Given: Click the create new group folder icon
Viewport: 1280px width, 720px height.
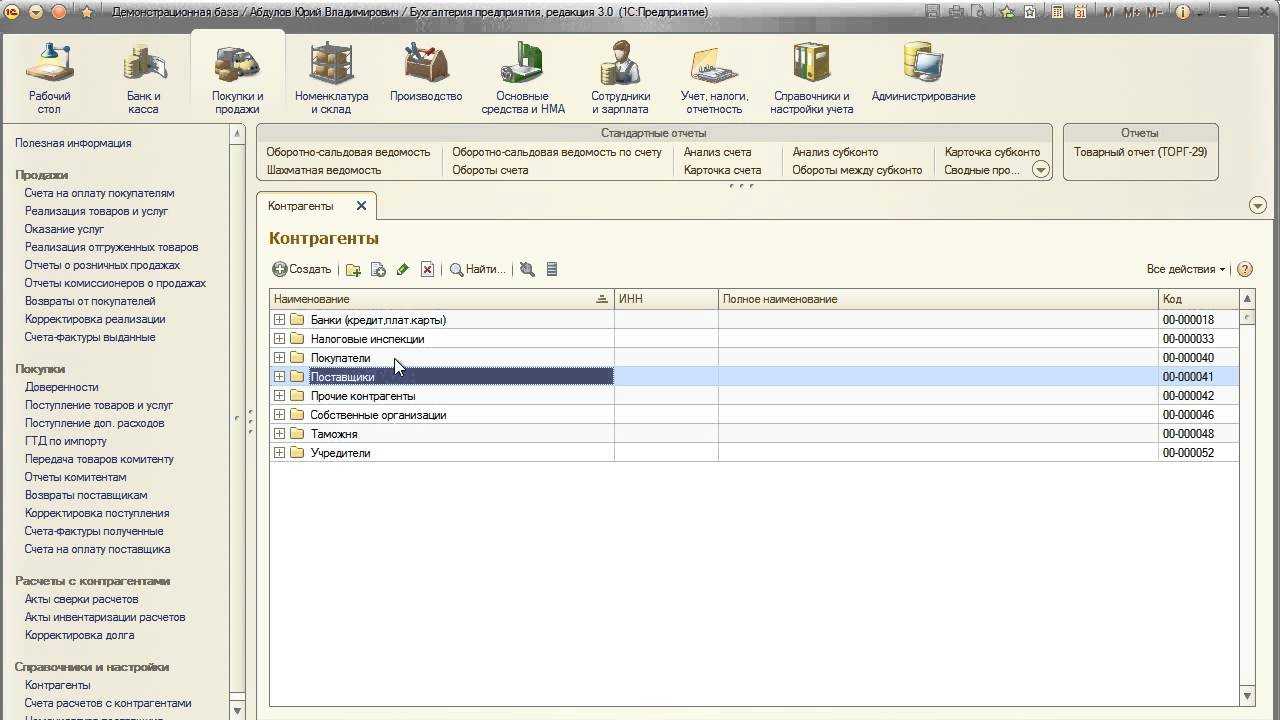Looking at the screenshot, I should click(353, 270).
